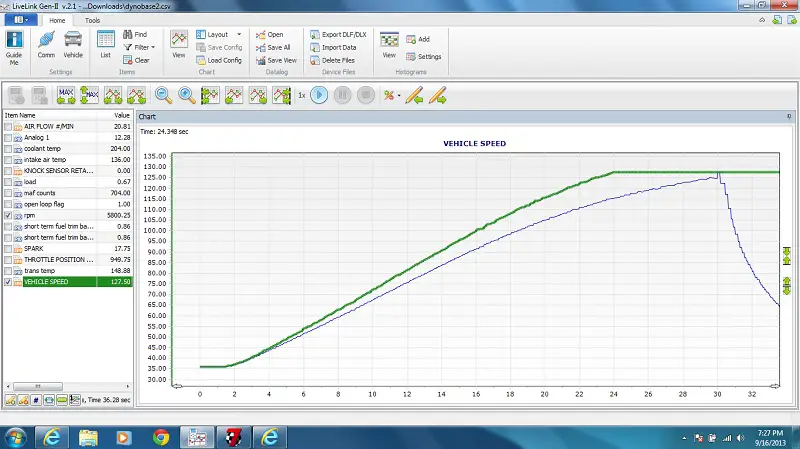The height and width of the screenshot is (449, 800).
Task: Click the Histograms View icon
Action: point(389,45)
